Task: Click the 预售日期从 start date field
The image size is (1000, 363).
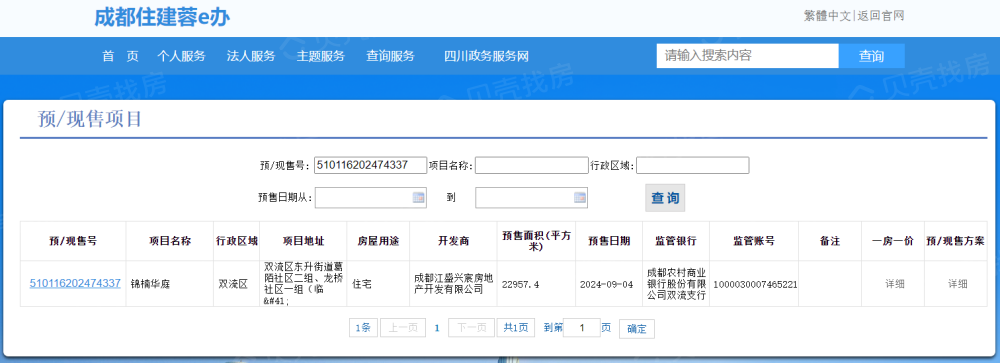Action: [x=371, y=198]
